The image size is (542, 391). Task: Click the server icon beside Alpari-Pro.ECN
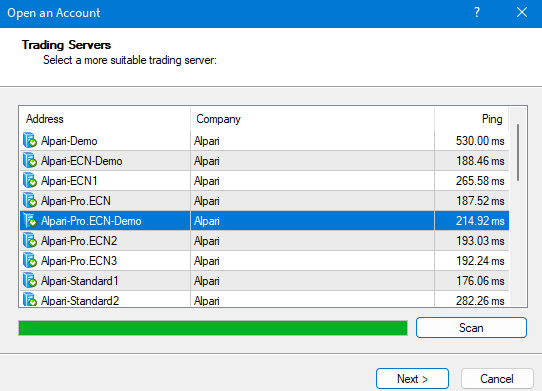pos(30,201)
